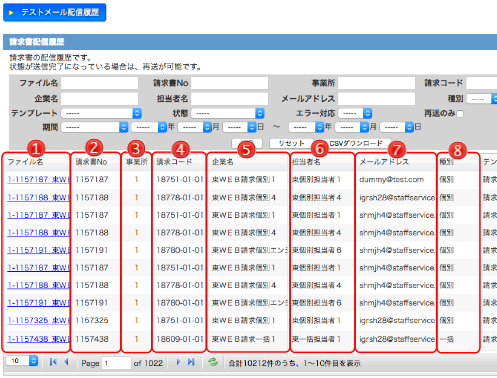497x378 pixels.
Task: Go to the next page icon
Action: [178, 362]
